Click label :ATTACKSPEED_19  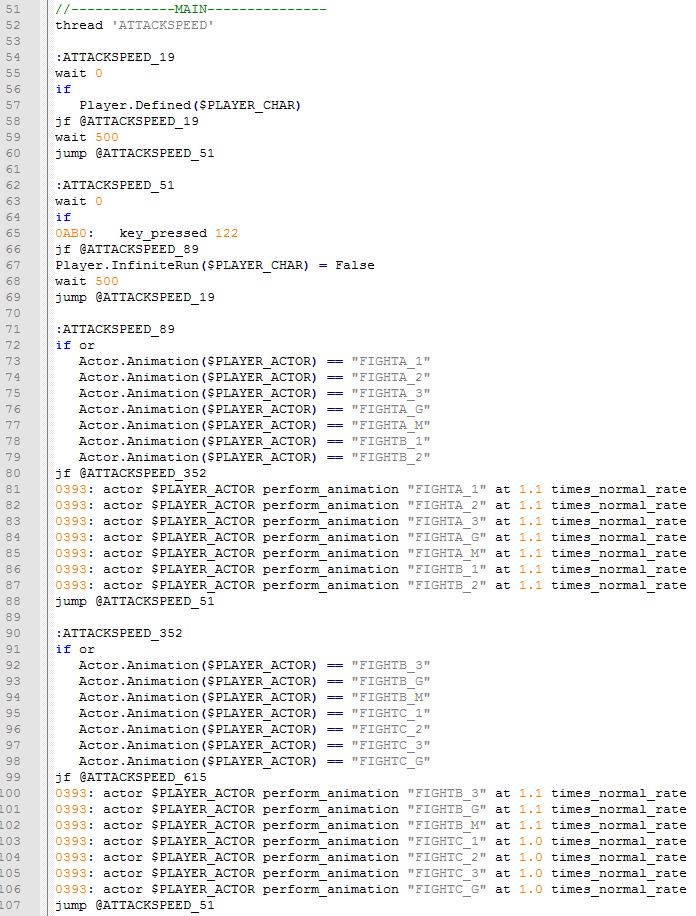tap(115, 57)
